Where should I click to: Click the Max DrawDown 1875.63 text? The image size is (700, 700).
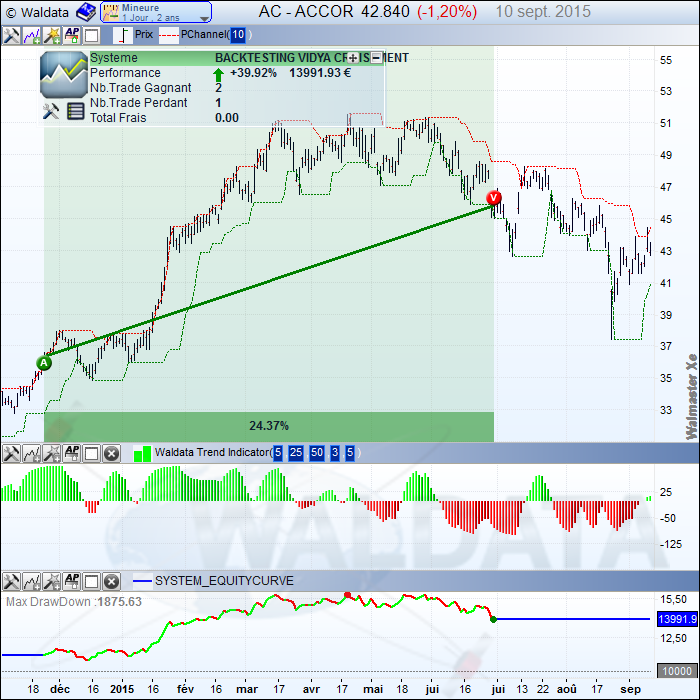pos(74,602)
